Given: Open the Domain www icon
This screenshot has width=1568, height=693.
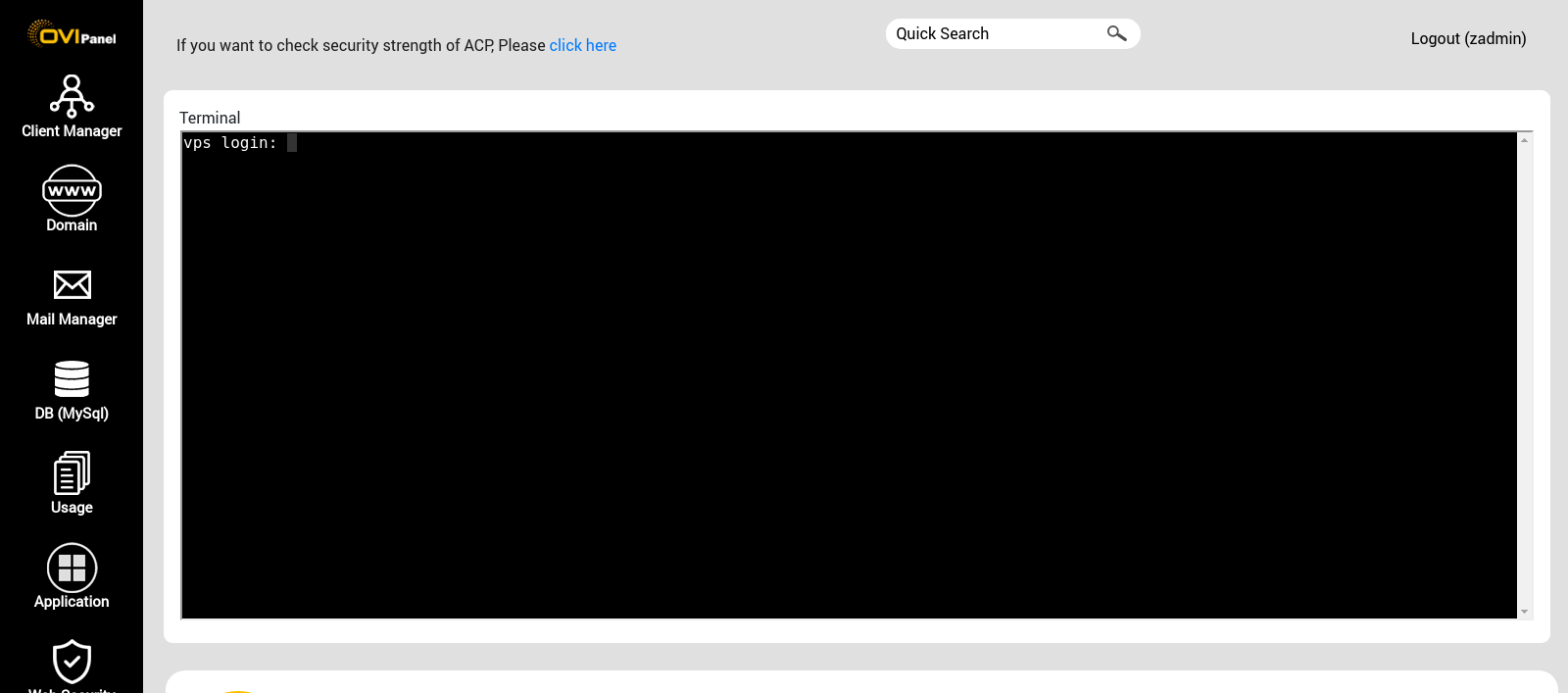Looking at the screenshot, I should [x=72, y=190].
